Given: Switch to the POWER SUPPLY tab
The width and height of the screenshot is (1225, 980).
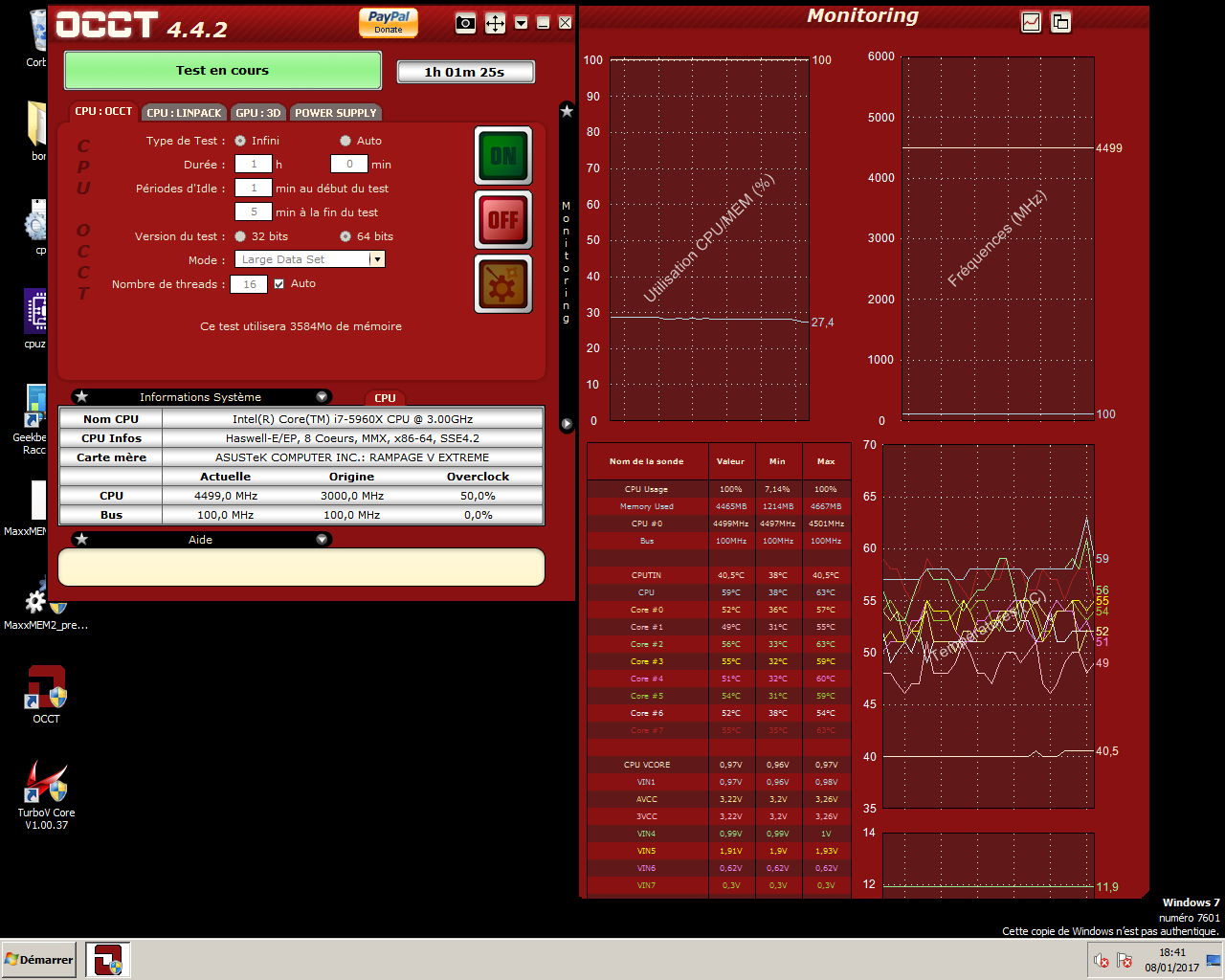Looking at the screenshot, I should click(x=335, y=113).
